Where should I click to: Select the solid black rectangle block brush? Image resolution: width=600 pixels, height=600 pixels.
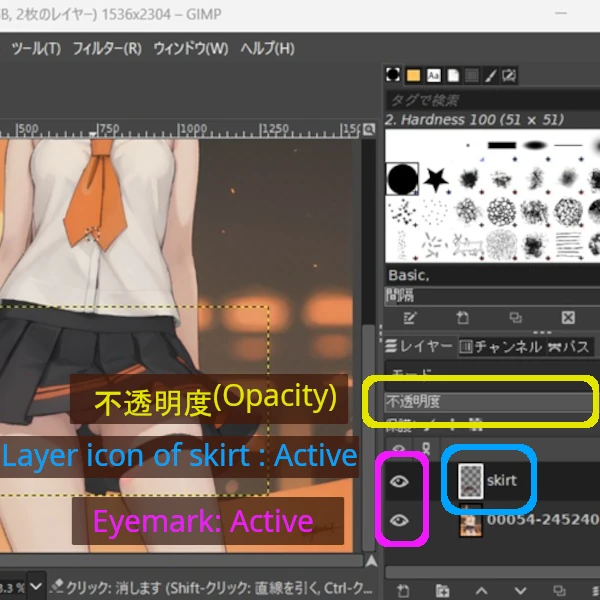[502, 145]
